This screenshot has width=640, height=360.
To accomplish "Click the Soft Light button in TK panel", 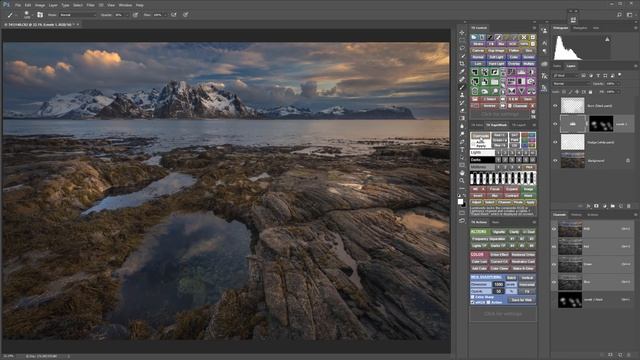I will tap(496, 57).
